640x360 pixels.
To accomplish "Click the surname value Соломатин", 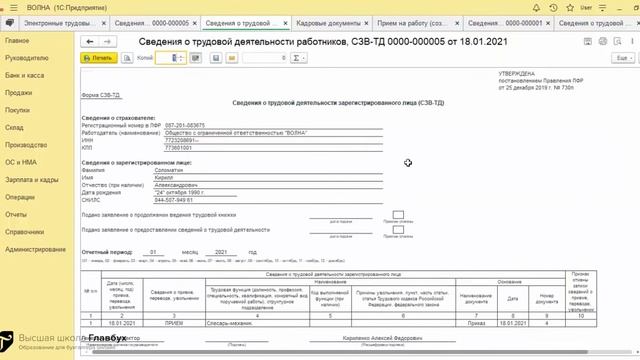I will click(x=169, y=170).
